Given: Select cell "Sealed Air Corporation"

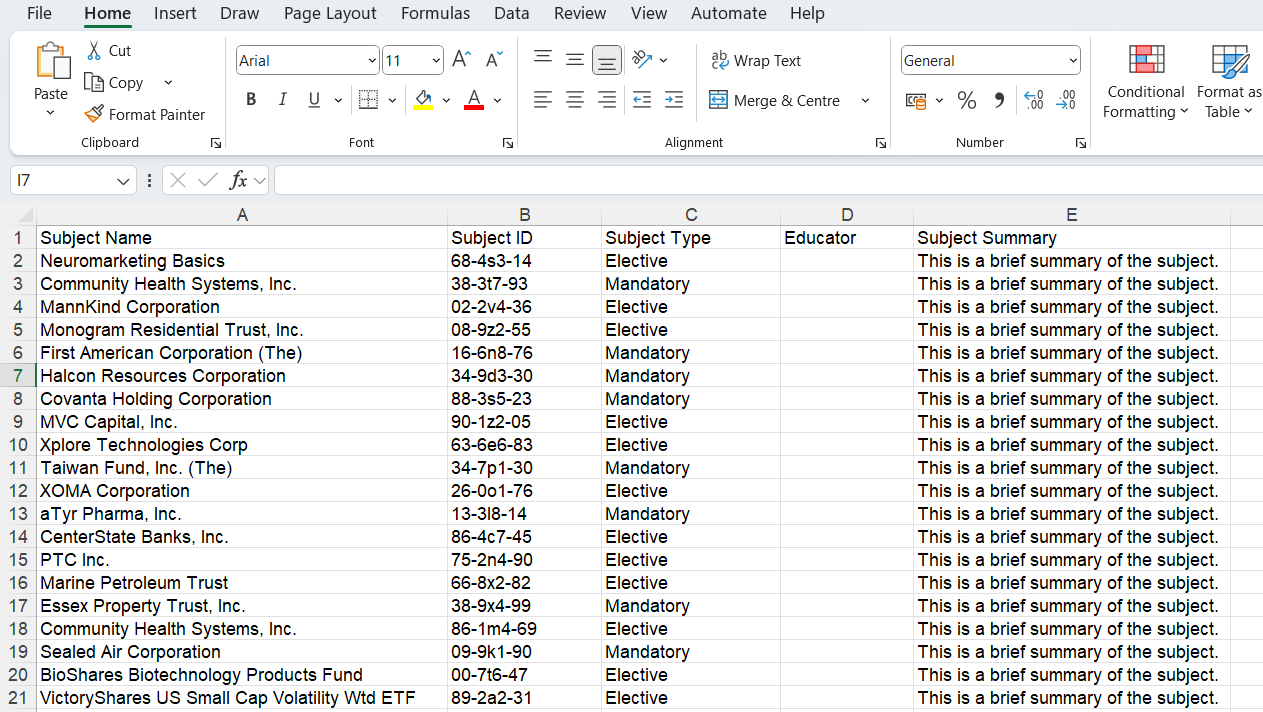Looking at the screenshot, I should (x=242, y=652).
